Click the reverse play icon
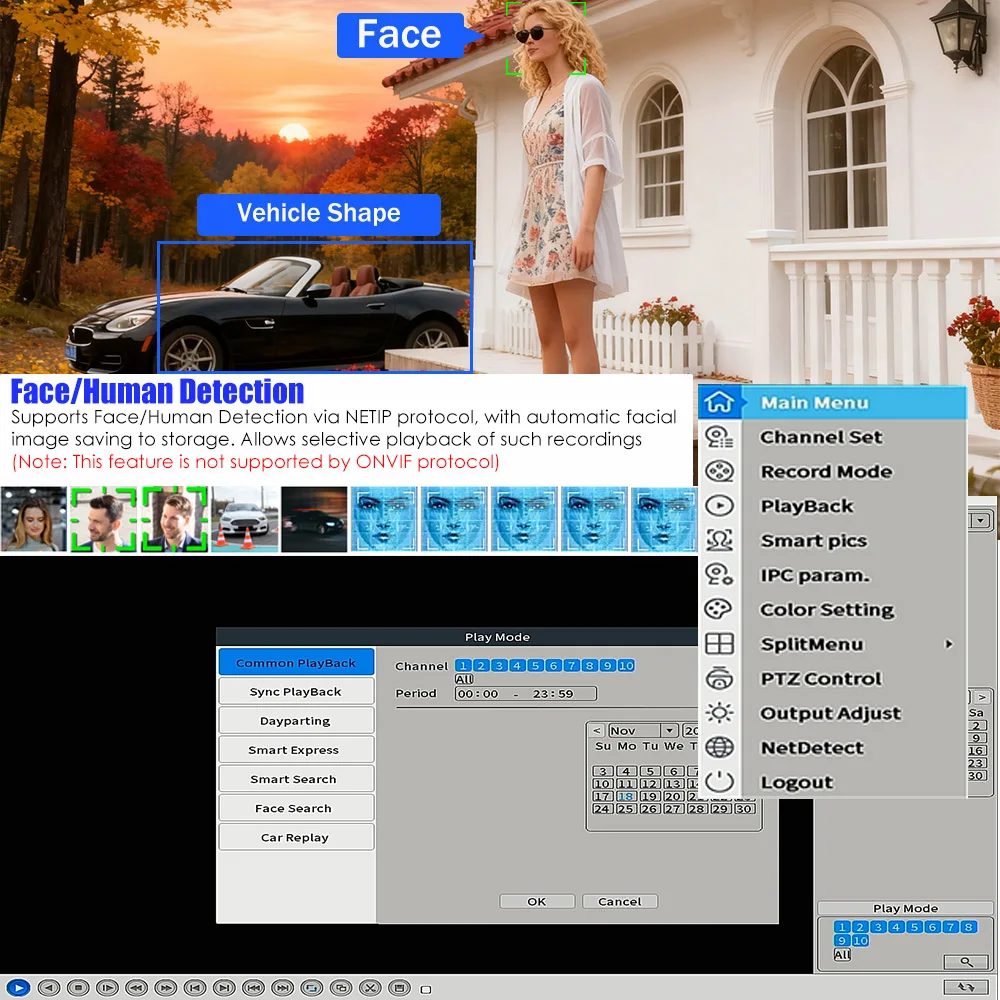The image size is (1000, 1000). [x=48, y=988]
